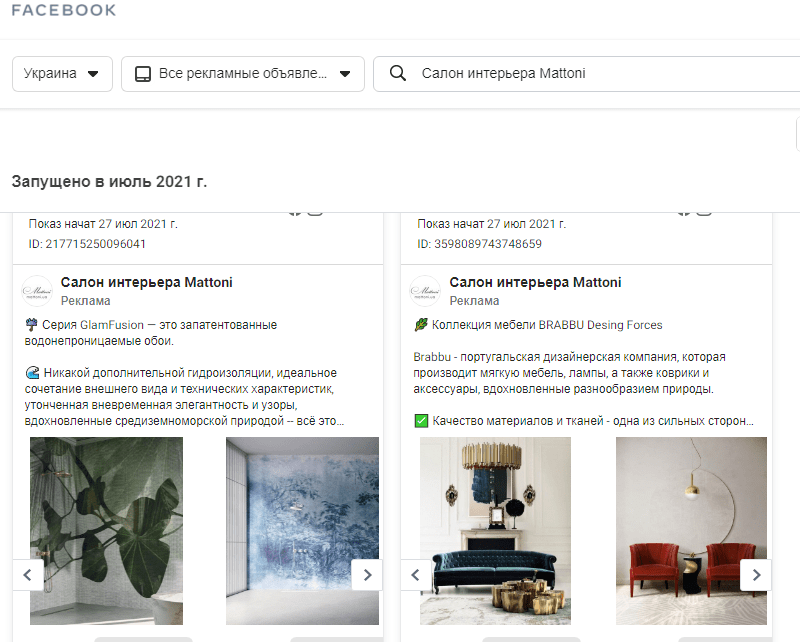This screenshot has width=800, height=642.
Task: Select ad ID 217715250096041 text
Action: (87, 244)
